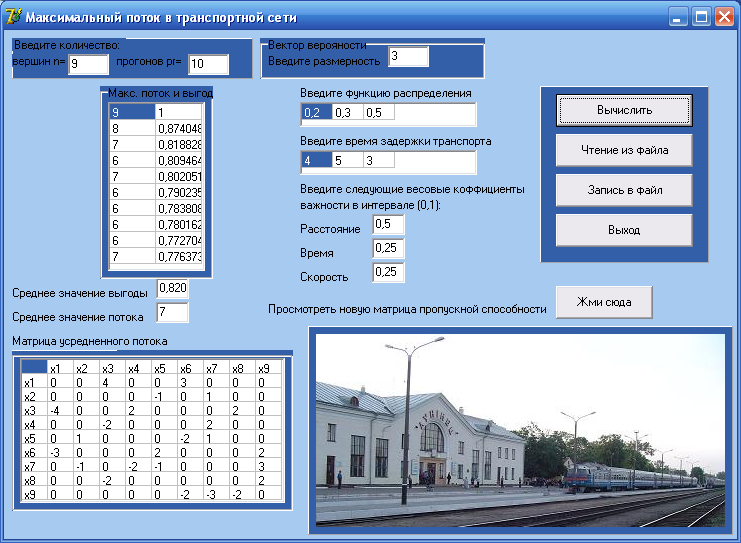Viewport: 741px width, 543px height.
Task: Select the Среднее значение потока field
Action: click(173, 313)
